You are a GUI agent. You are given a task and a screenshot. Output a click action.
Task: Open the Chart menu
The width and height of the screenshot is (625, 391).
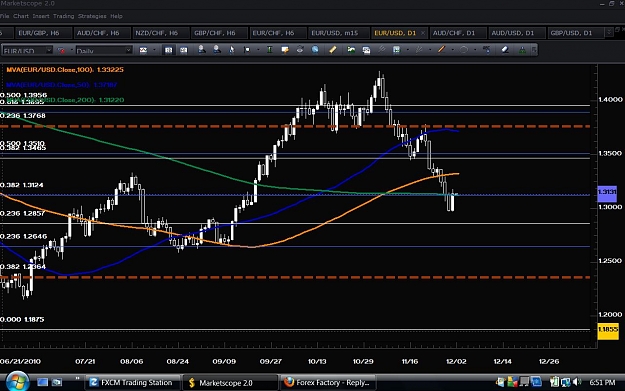click(21, 16)
